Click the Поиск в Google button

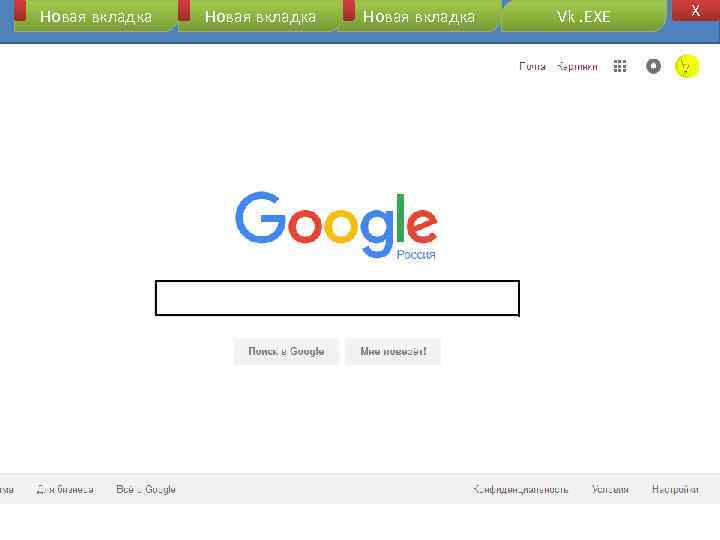click(x=286, y=351)
